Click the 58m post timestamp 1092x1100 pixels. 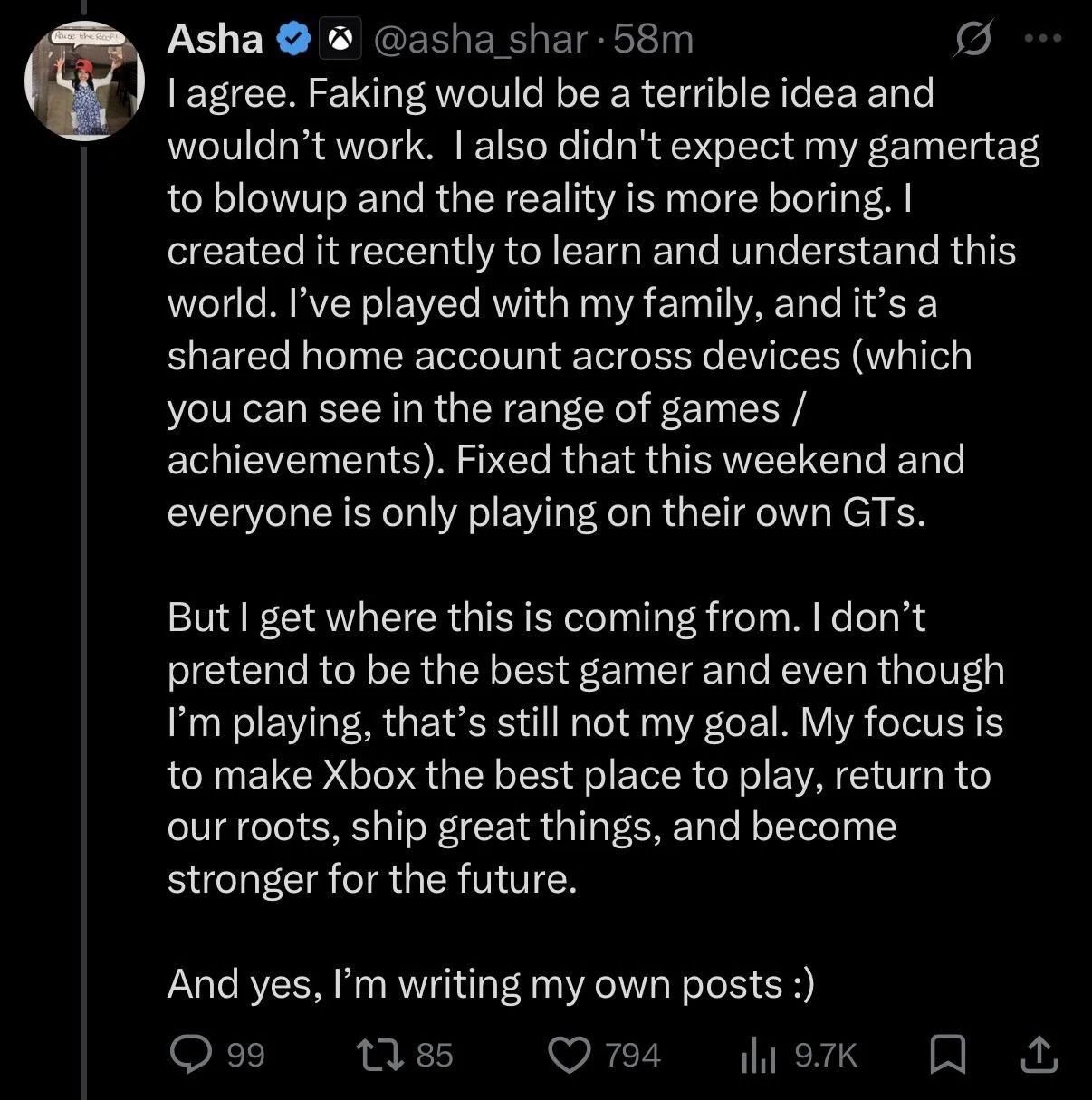[x=653, y=40]
